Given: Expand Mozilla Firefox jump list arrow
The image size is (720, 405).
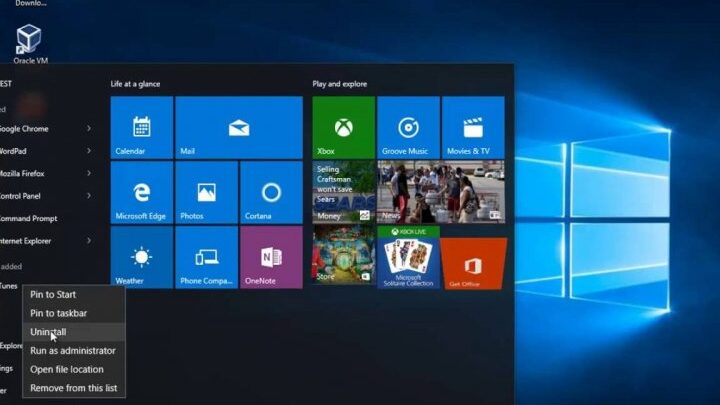Looking at the screenshot, I should tap(89, 173).
